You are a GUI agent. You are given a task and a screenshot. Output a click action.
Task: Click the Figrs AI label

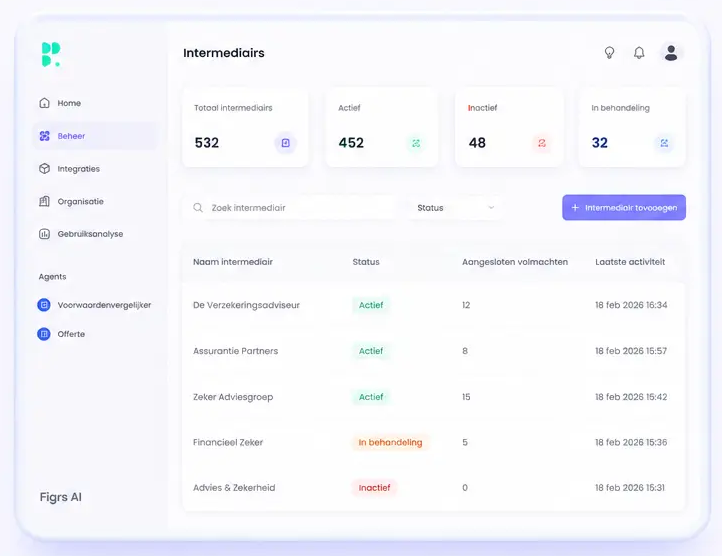tap(61, 497)
